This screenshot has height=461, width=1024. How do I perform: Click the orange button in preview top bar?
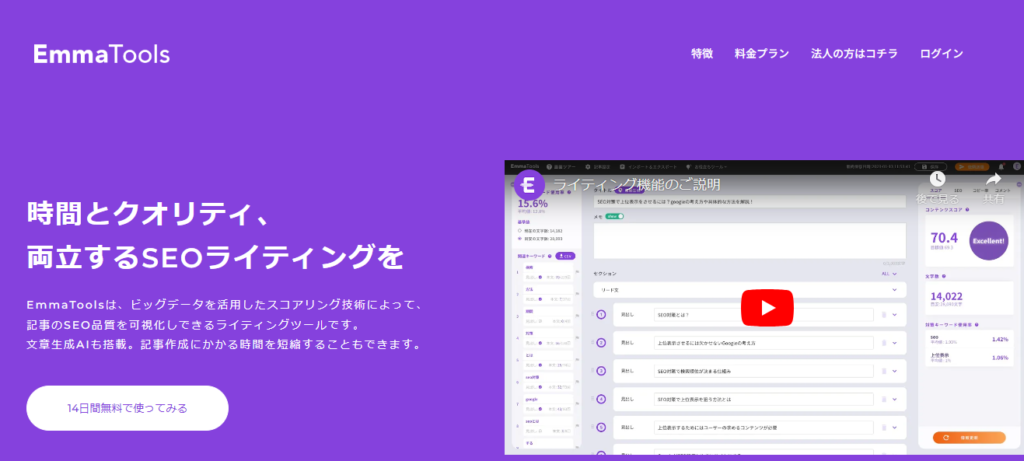pos(972,167)
